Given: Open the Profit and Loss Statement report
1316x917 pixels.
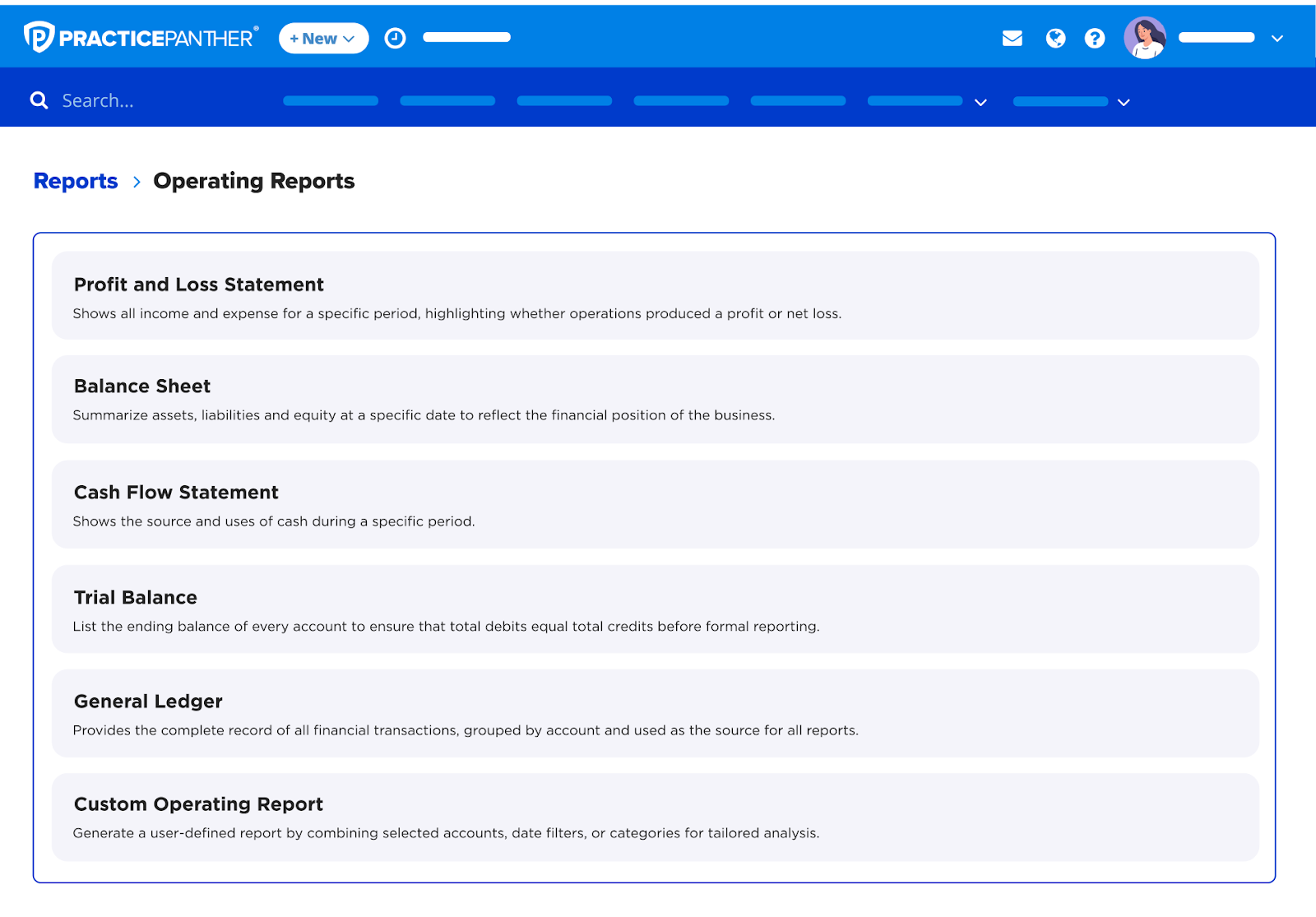Looking at the screenshot, I should click(198, 285).
